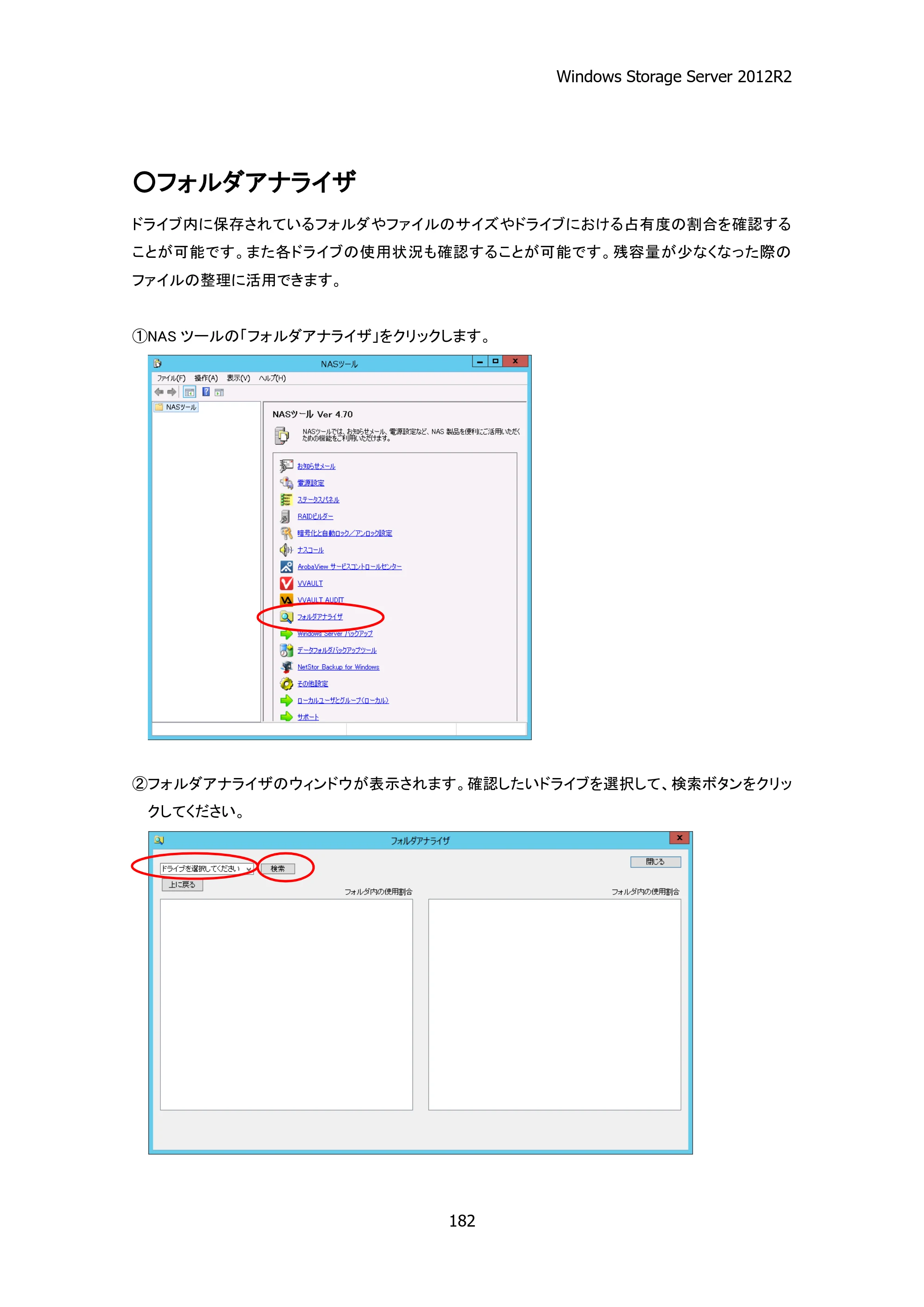This screenshot has width=924, height=1307.
Task: Click the forward arrow in NASツール toolbar
Action: [171, 392]
